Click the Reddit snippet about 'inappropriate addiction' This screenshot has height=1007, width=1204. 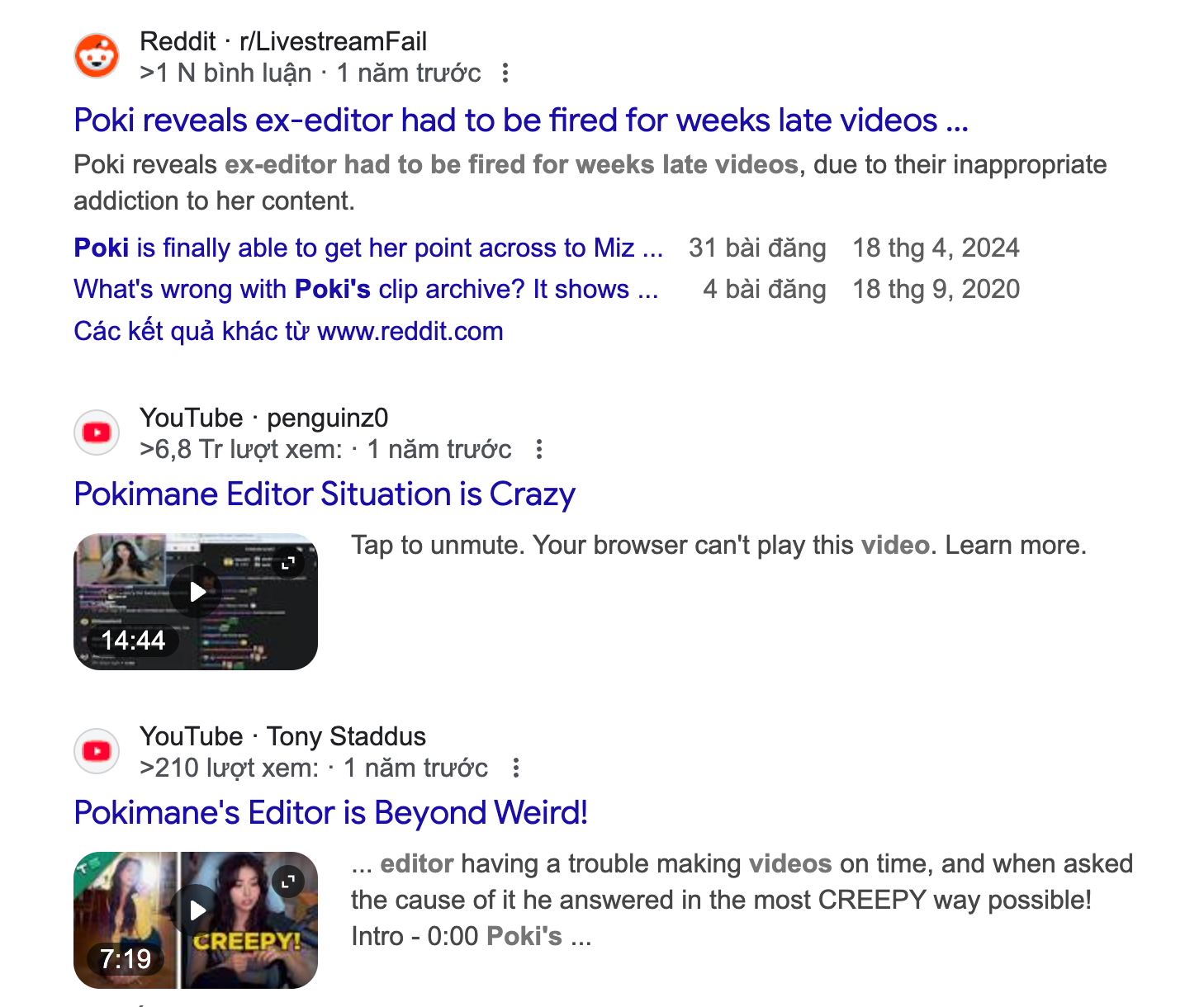pos(590,182)
